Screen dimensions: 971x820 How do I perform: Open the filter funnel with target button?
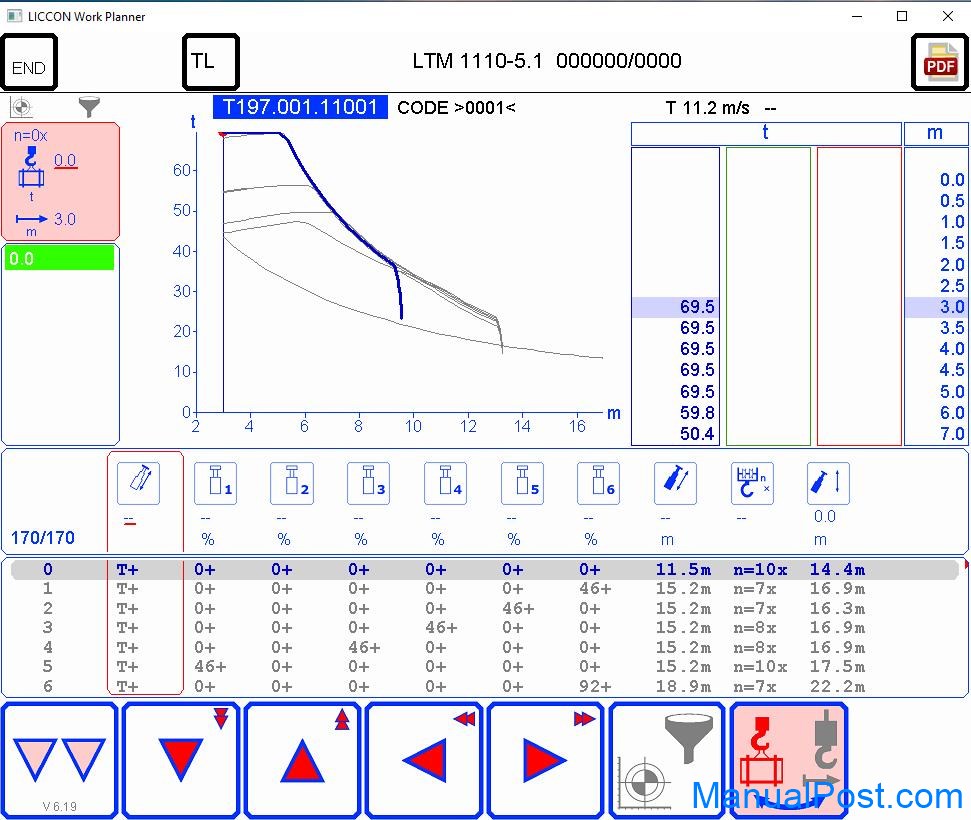point(667,760)
